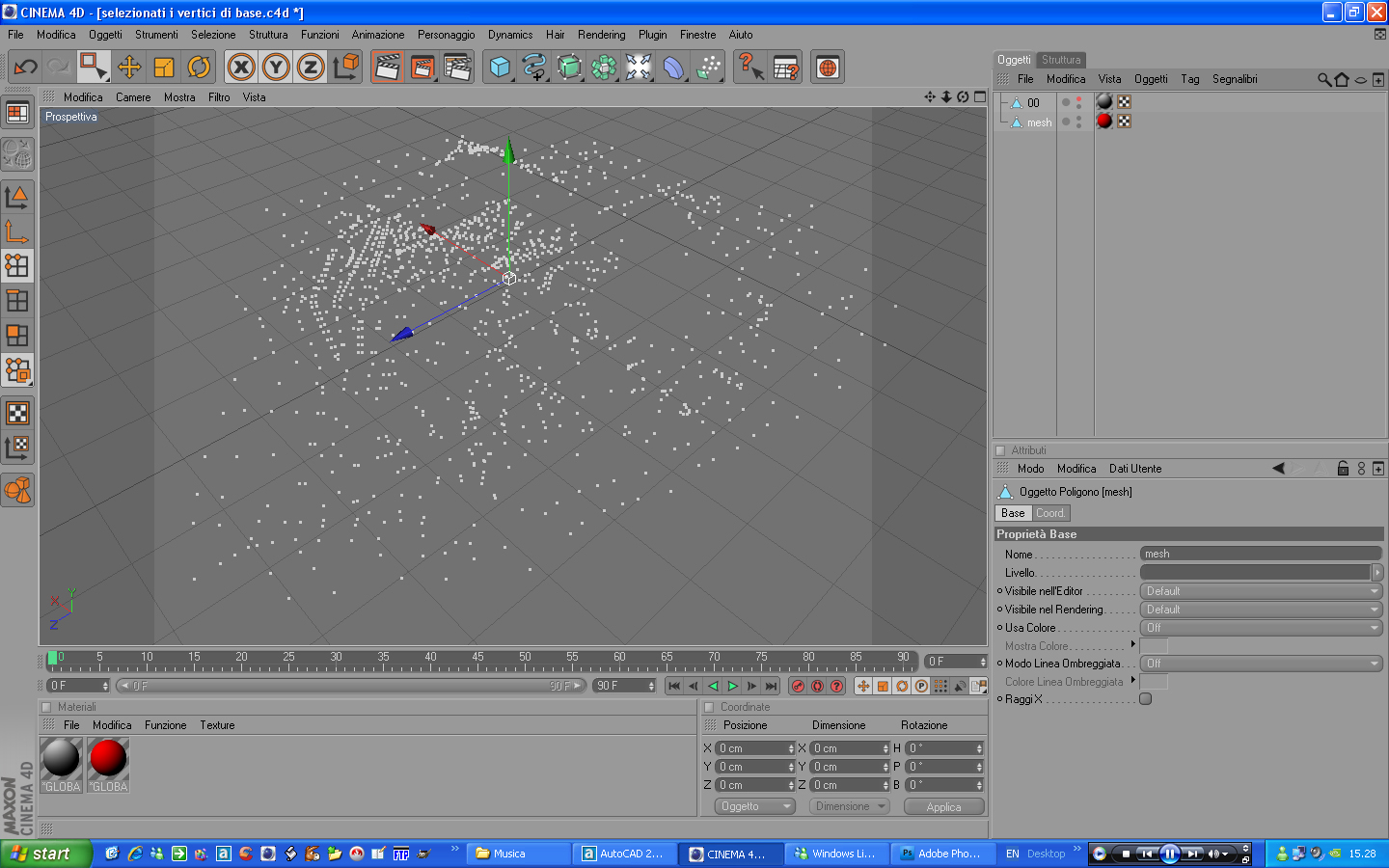Switch to the Struttura tab
This screenshot has height=868, width=1389.
pyautogui.click(x=1061, y=60)
